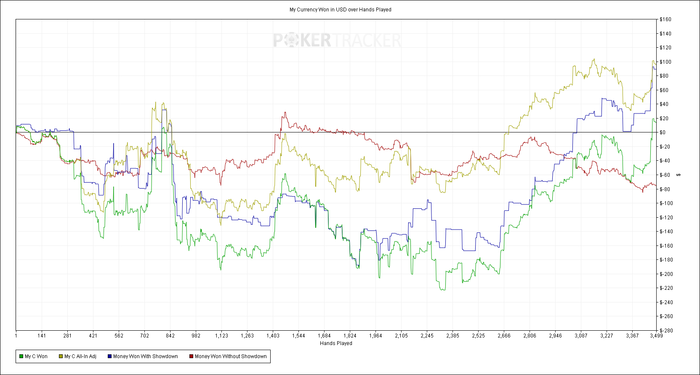Click the "562" x-axis tick label
The height and width of the screenshot is (375, 700).
coord(119,335)
